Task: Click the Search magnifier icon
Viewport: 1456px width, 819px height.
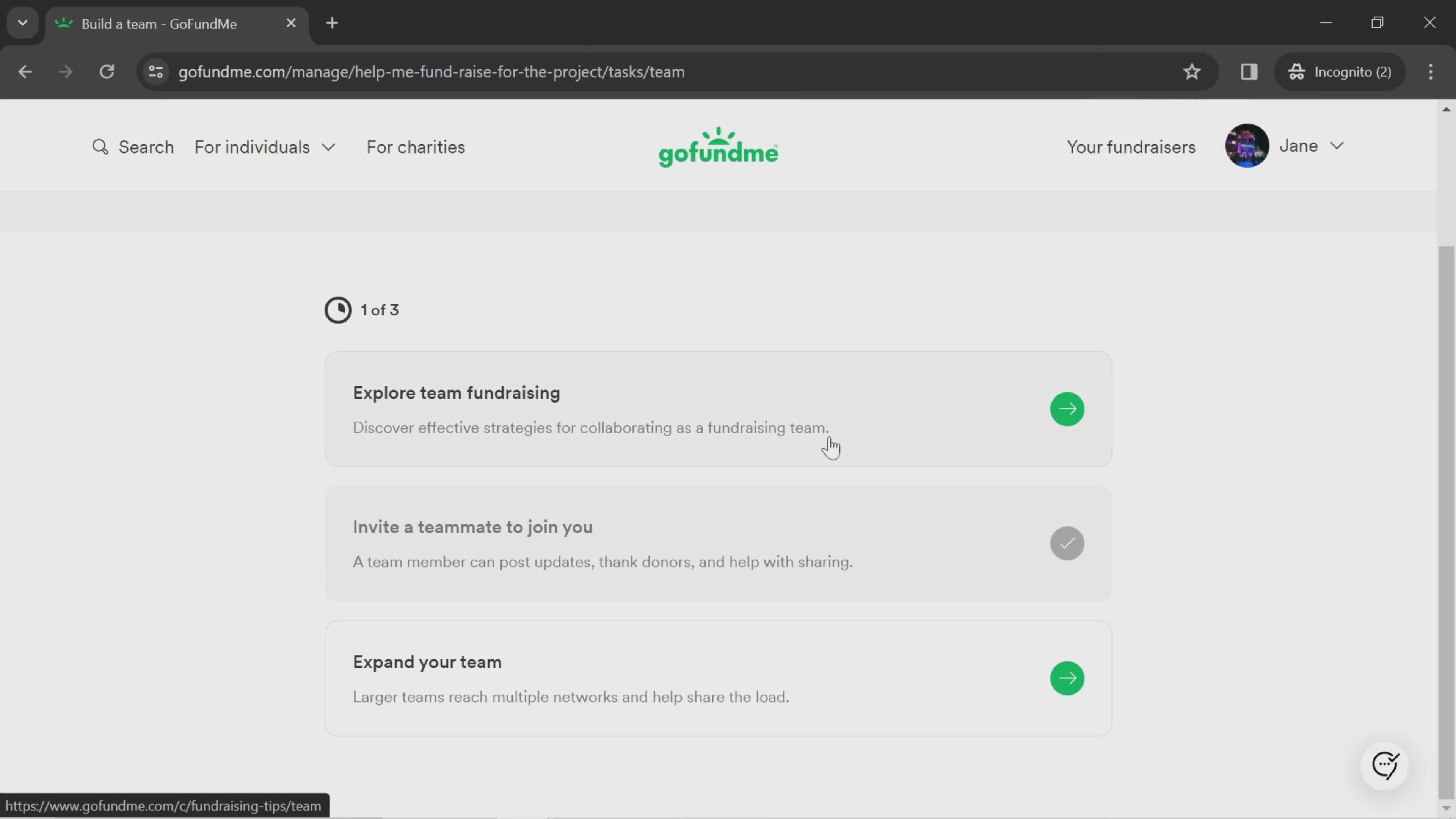Action: pyautogui.click(x=100, y=147)
